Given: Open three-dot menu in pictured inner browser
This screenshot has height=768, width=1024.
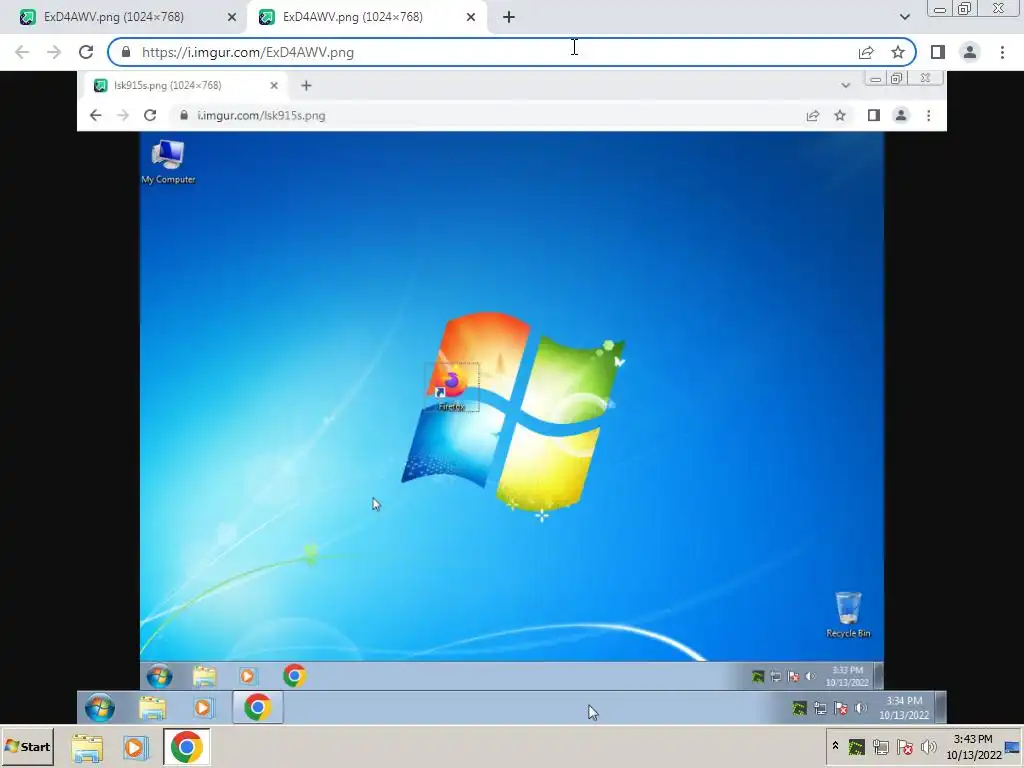Looking at the screenshot, I should (929, 116).
